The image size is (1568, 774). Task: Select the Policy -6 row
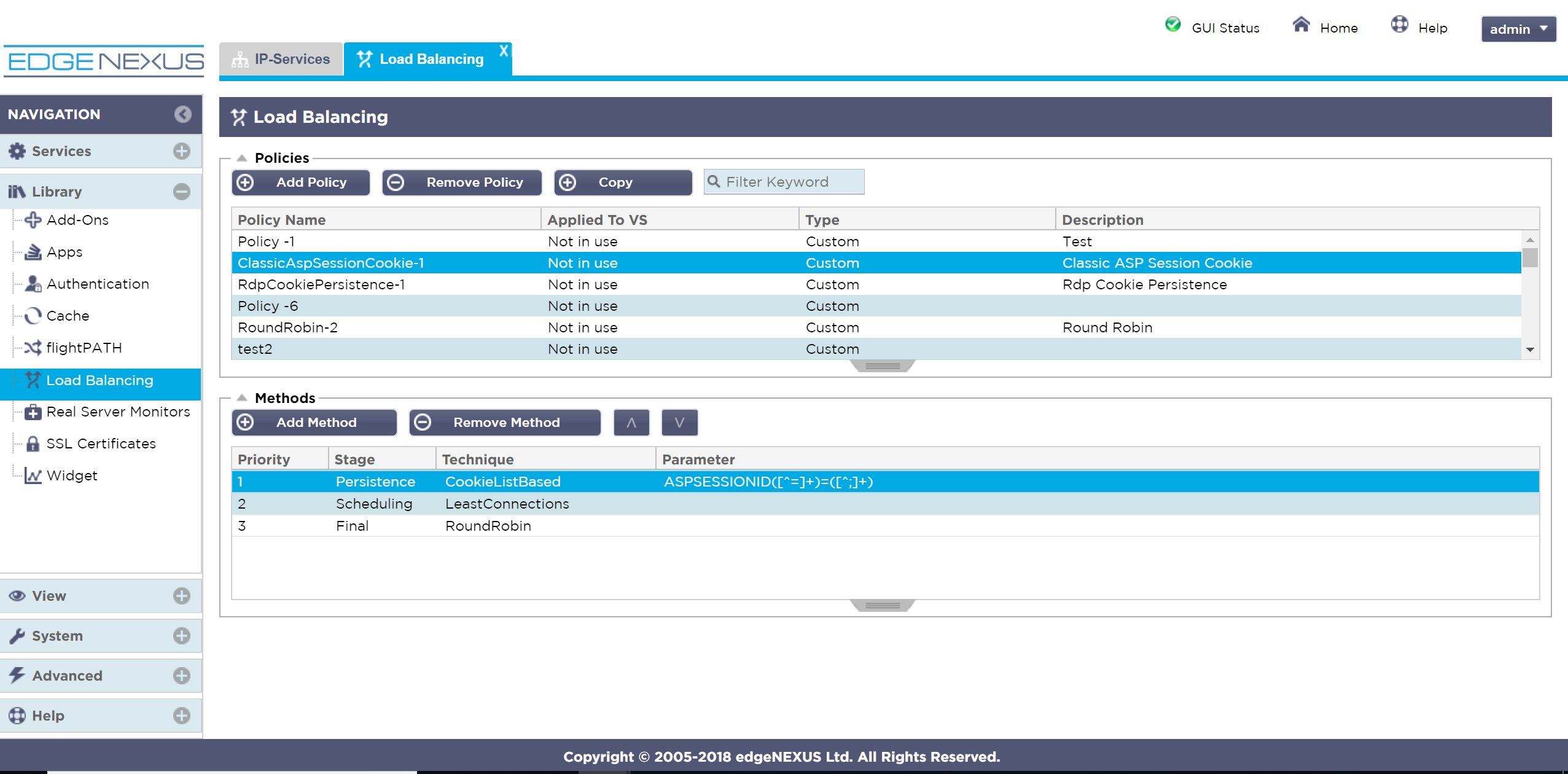click(876, 306)
